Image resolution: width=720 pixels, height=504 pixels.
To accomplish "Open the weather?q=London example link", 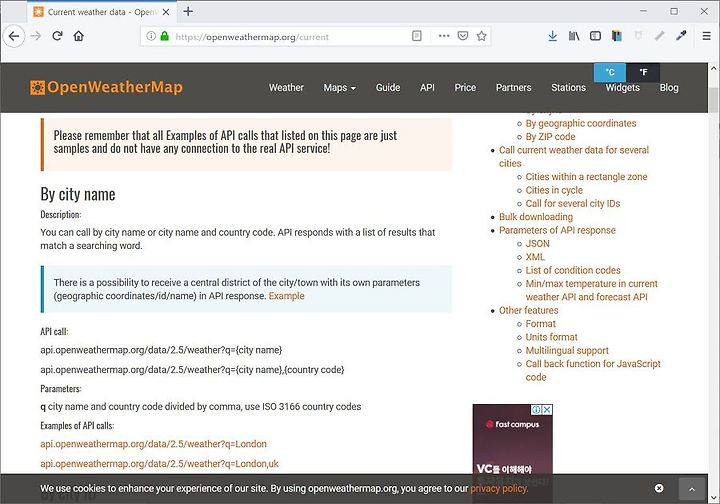I will click(x=153, y=444).
